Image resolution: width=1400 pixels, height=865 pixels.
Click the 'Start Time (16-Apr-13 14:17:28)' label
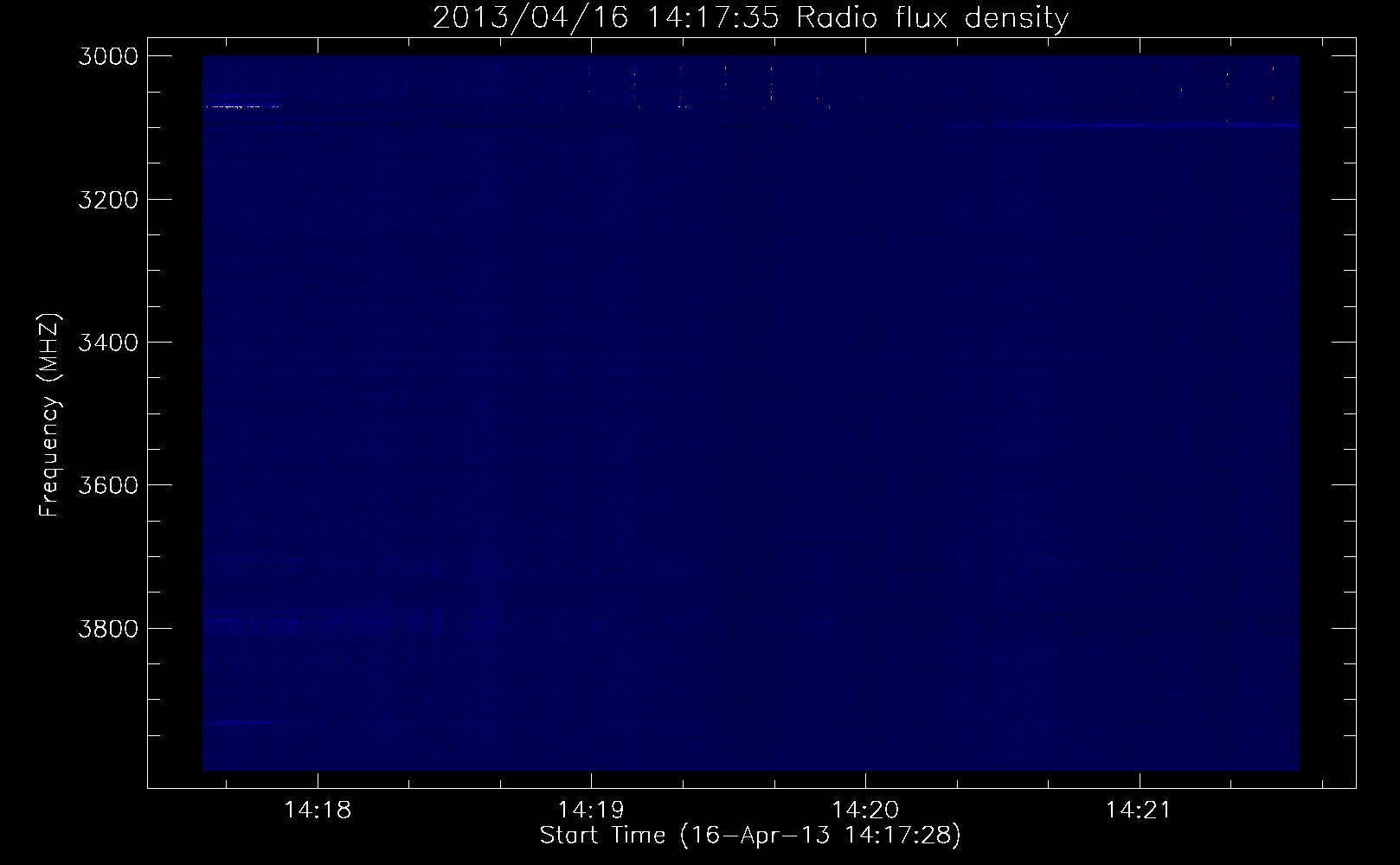(750, 836)
